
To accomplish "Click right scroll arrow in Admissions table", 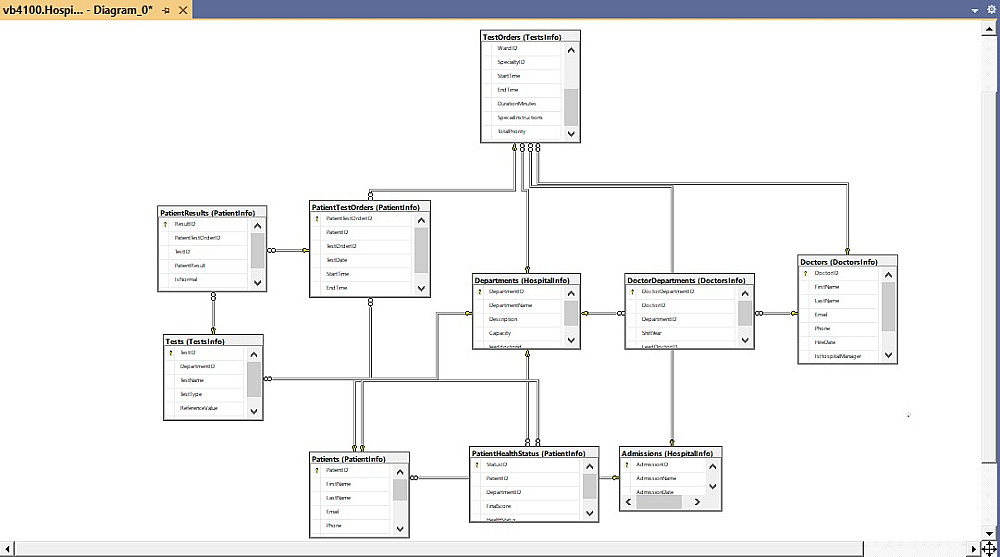I will click(697, 502).
